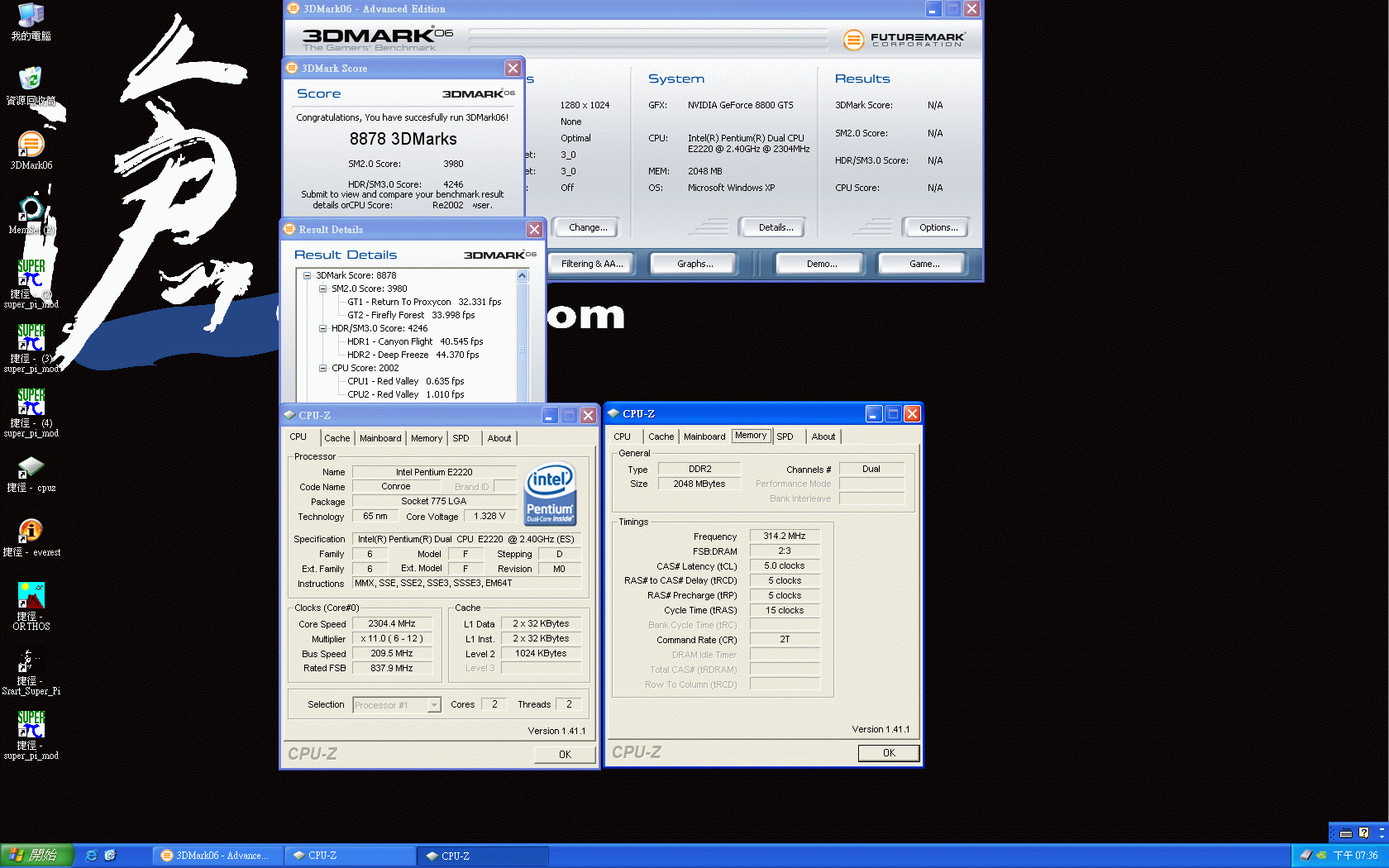Image resolution: width=1389 pixels, height=868 pixels.
Task: Click the second CPU-Z taskbar button
Action: [x=484, y=856]
